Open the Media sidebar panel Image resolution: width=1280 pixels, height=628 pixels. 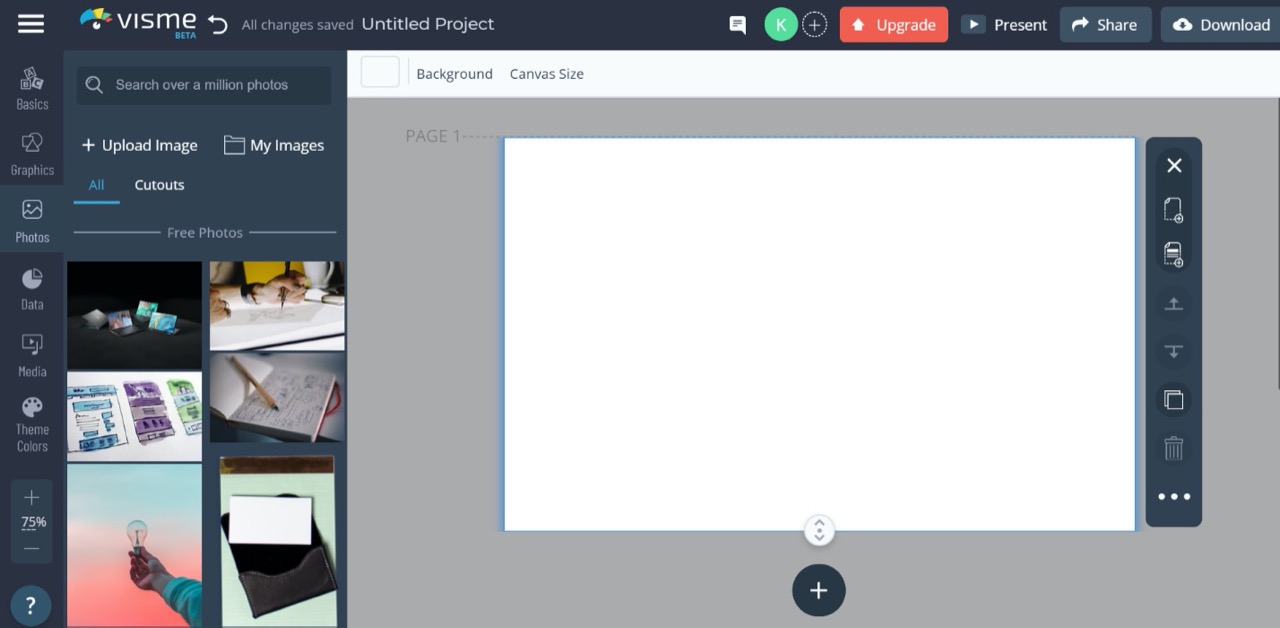(32, 355)
